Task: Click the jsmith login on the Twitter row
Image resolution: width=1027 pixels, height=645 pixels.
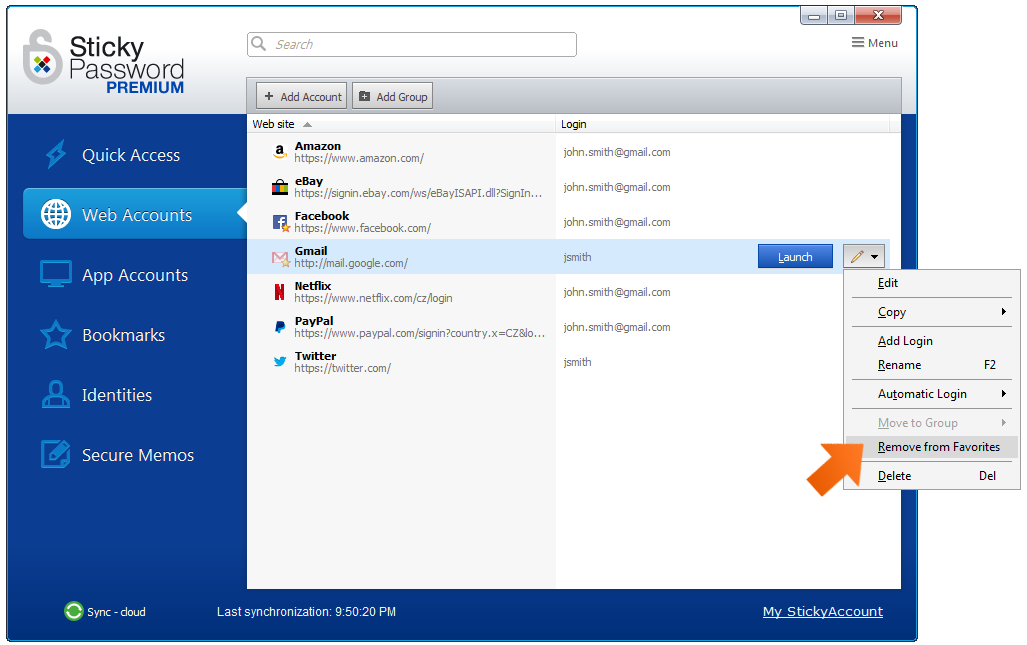Action: point(577,361)
